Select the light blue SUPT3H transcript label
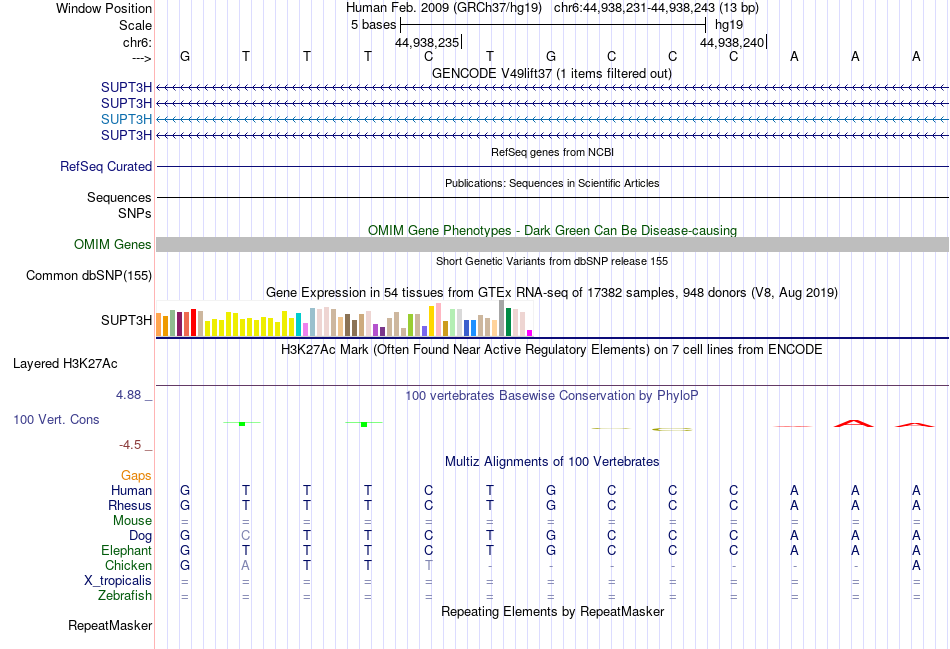950x649 pixels. [126, 119]
